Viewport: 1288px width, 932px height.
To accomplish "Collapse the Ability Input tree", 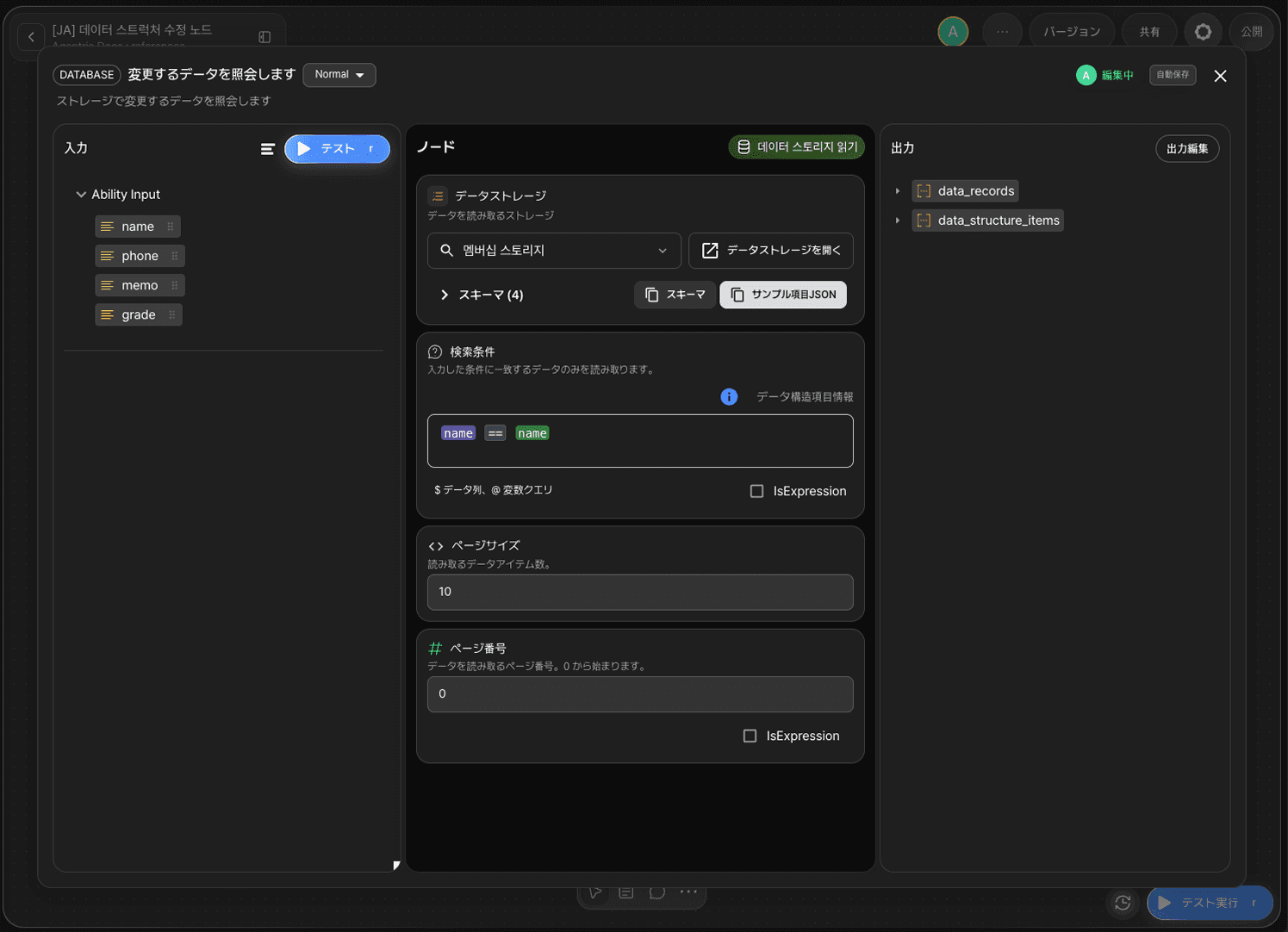I will pos(81,195).
